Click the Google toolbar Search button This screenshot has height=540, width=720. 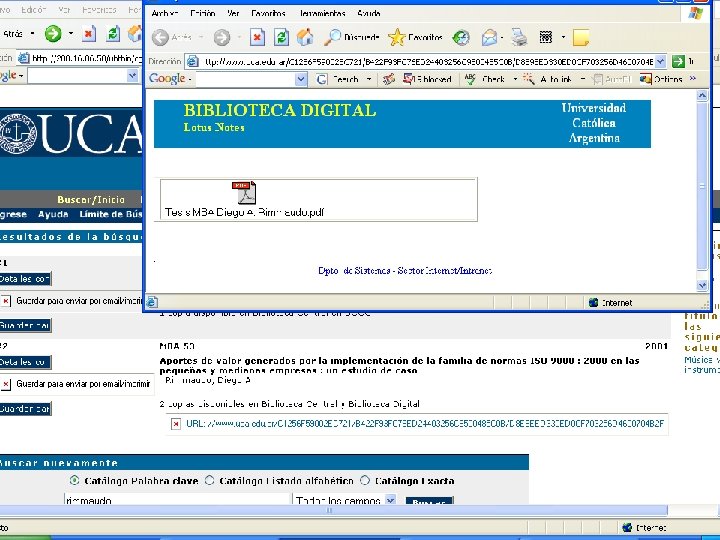[339, 79]
